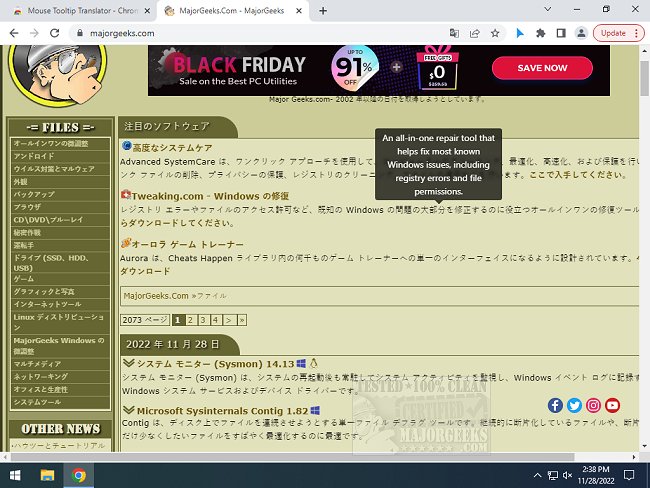Open the Chrome profile avatar
The image size is (650, 488).
pos(582,33)
